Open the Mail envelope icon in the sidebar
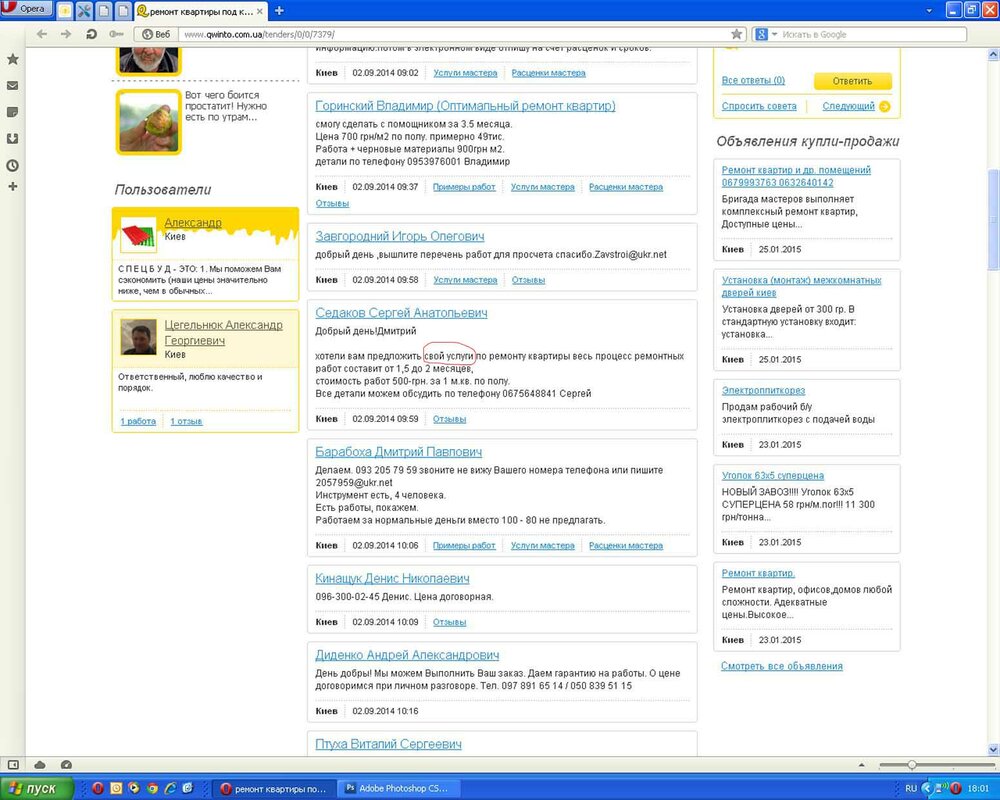Image resolution: width=1000 pixels, height=800 pixels. tap(13, 85)
